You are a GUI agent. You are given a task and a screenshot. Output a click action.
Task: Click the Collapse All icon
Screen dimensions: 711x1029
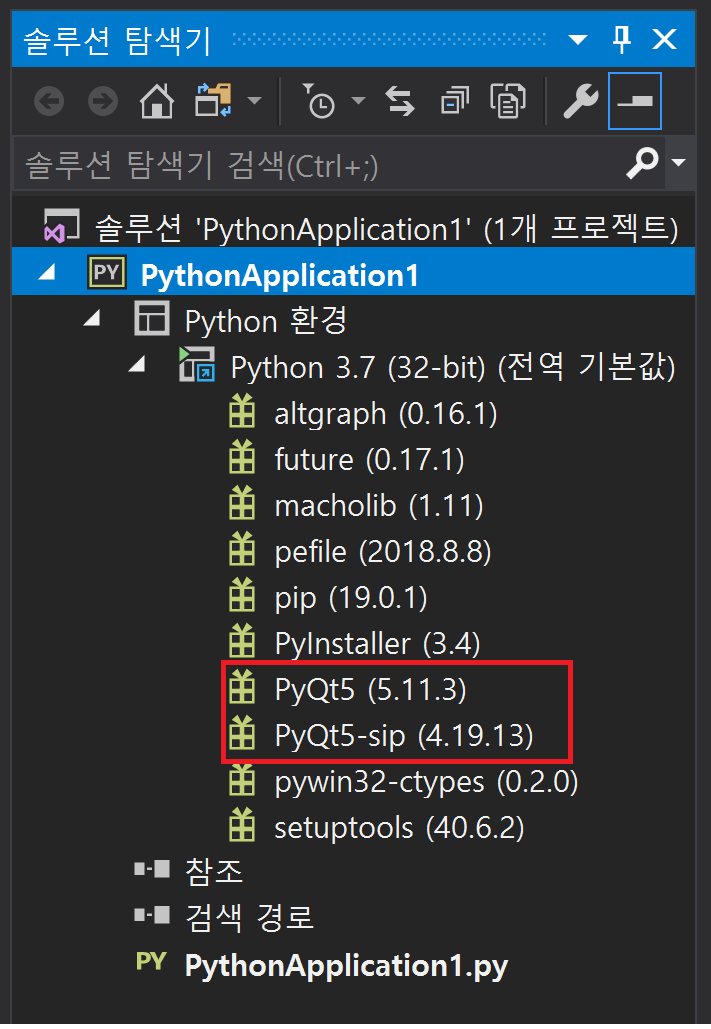pos(454,101)
